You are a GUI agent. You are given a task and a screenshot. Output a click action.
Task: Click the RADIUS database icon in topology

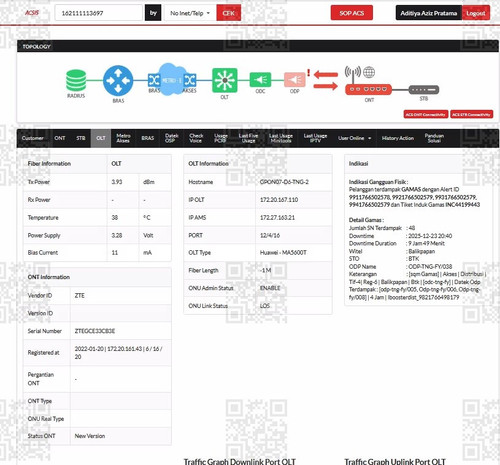click(76, 80)
